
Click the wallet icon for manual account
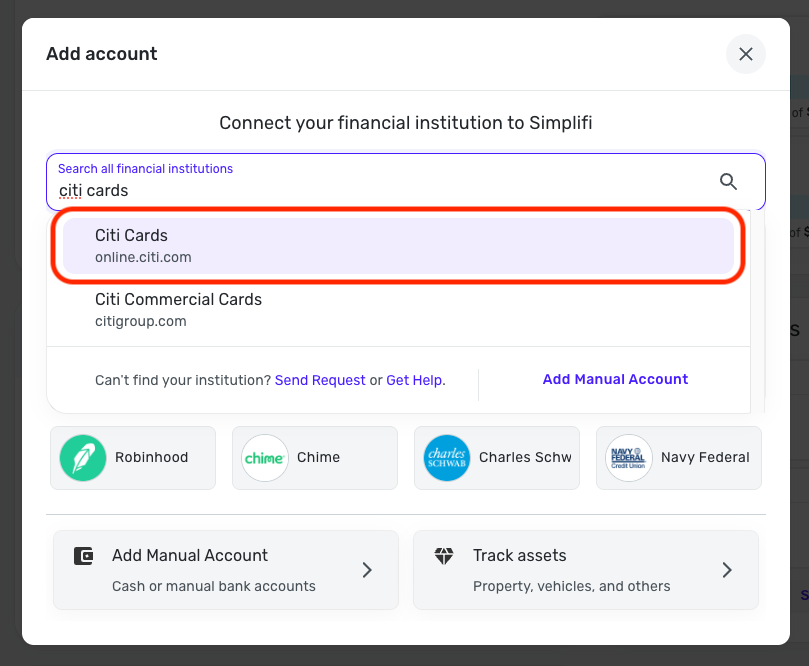pos(84,556)
